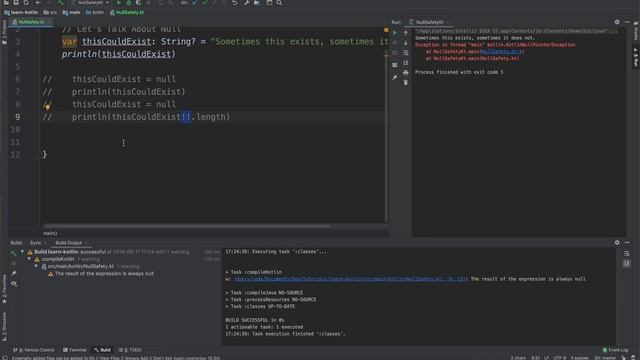640x360 pixels.
Task: Click the Synchronize refresh icon in toolbar
Action: pyautogui.click(x=26, y=2)
